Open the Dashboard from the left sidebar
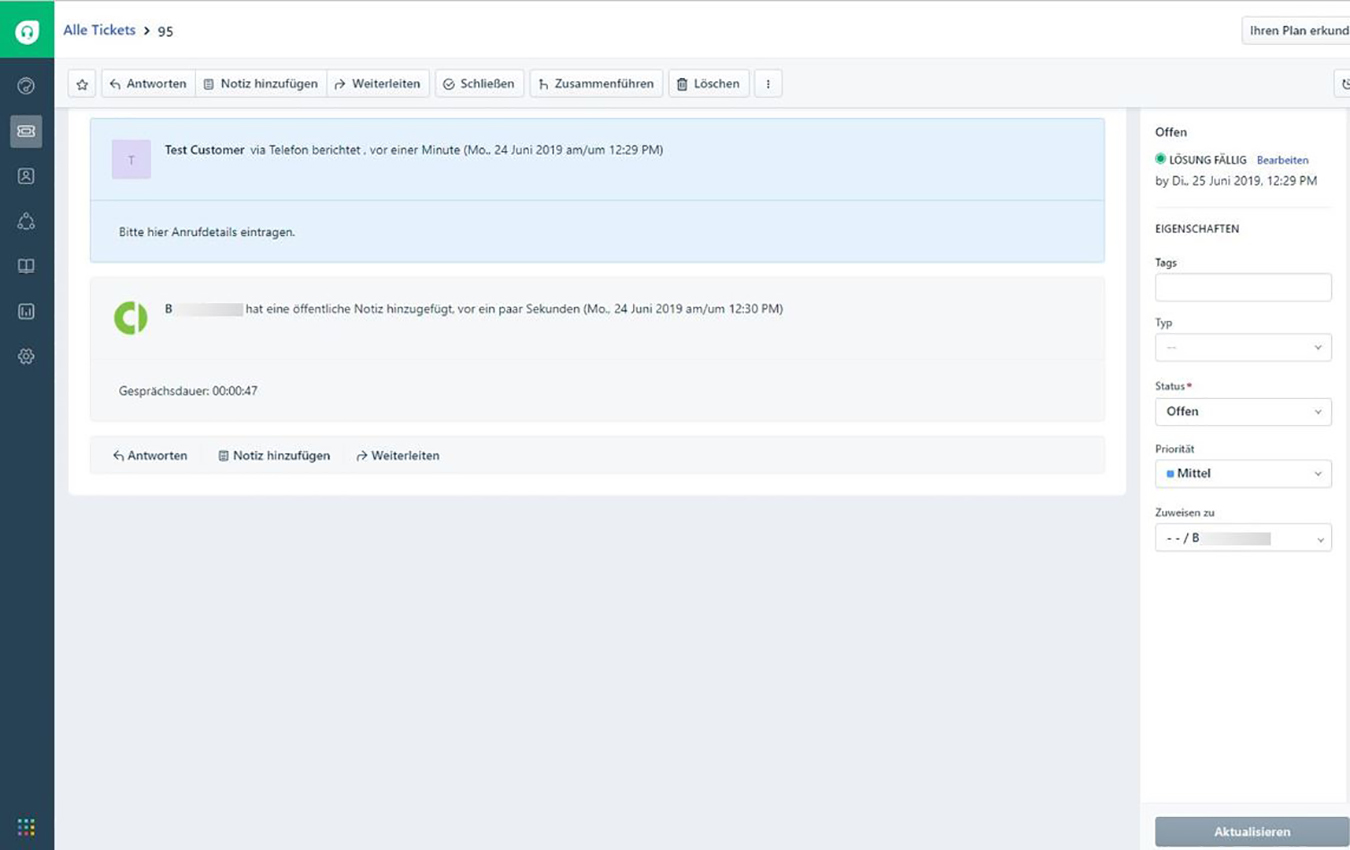The image size is (1350, 850). click(26, 86)
